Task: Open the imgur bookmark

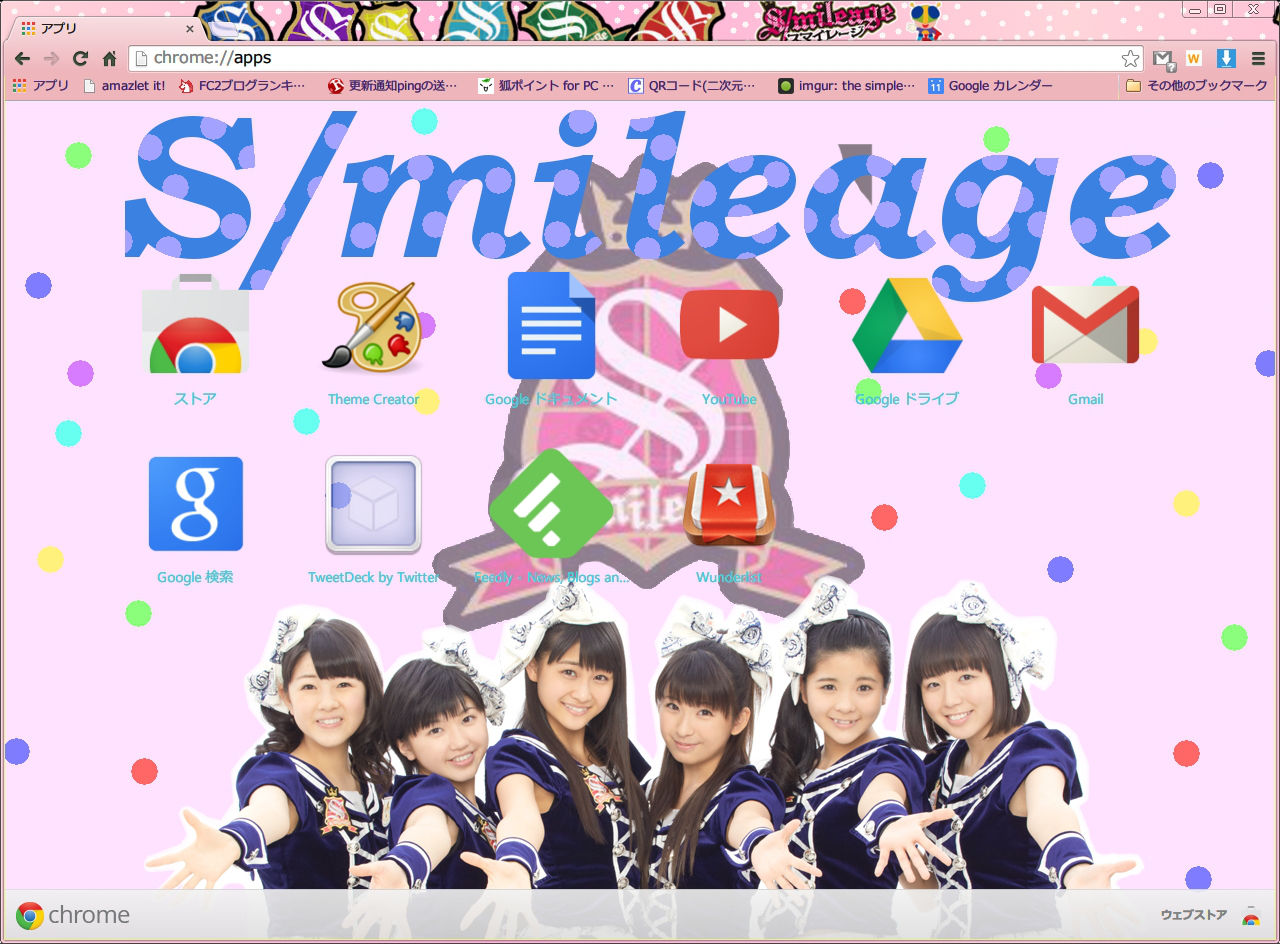Action: click(847, 86)
